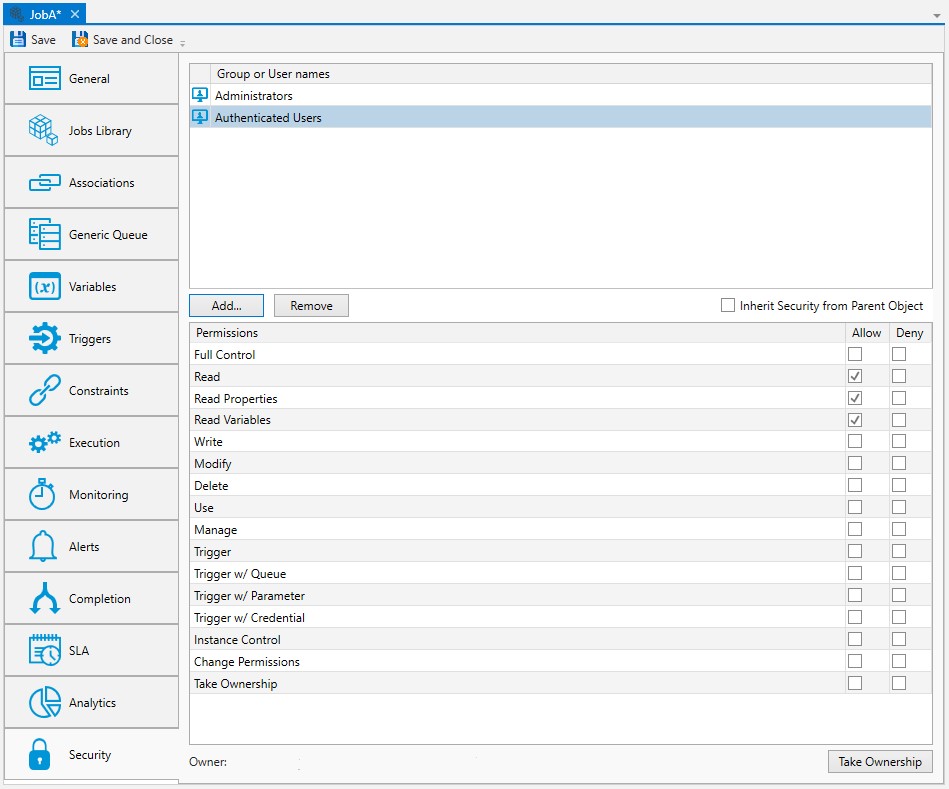Switch to the Variables tab
Image resolution: width=949 pixels, height=789 pixels.
(x=91, y=286)
